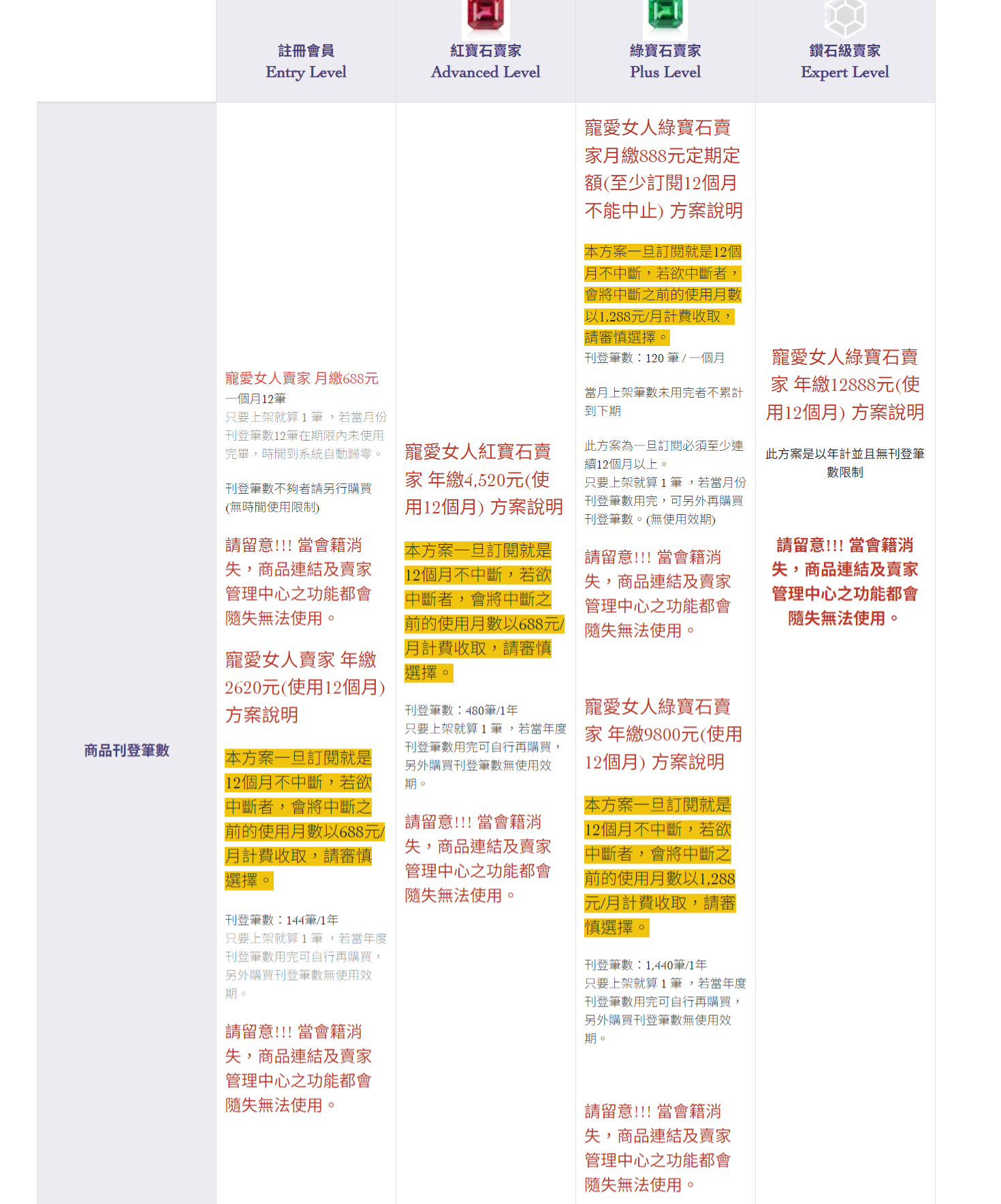Click the red ruby gem icon
Screen dimensions: 1001x1204
(486, 15)
